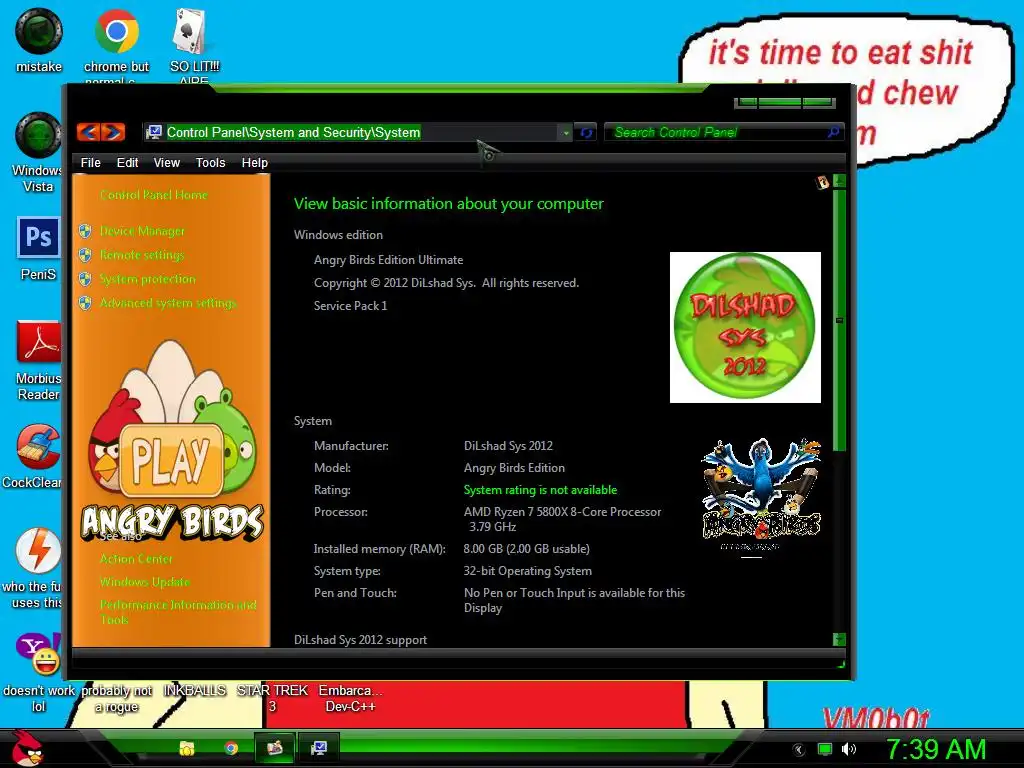Click '8.00 GB (2.00 GB usable)' value
Image resolution: width=1024 pixels, height=768 pixels.
point(526,549)
